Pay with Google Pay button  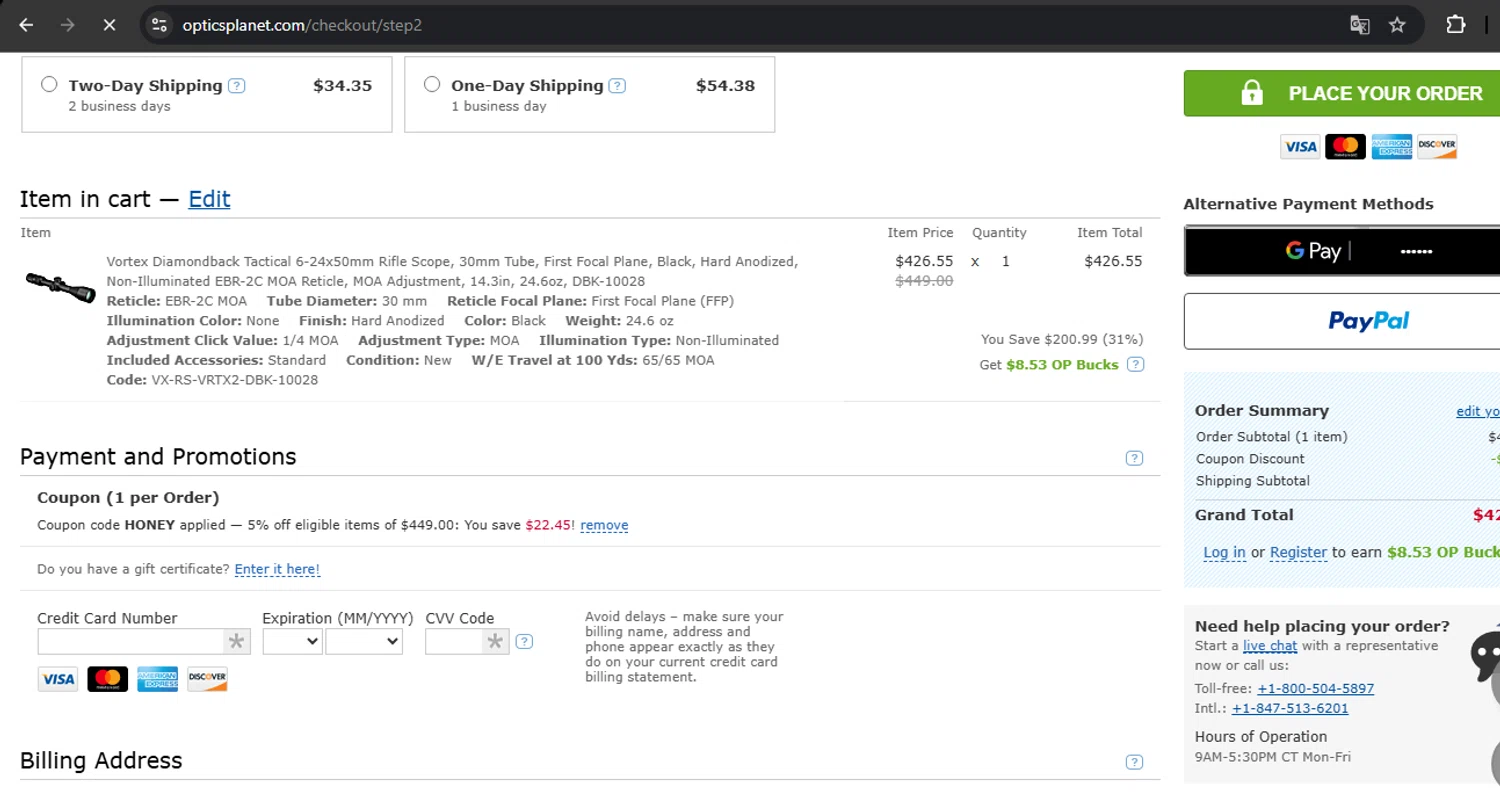(1341, 251)
